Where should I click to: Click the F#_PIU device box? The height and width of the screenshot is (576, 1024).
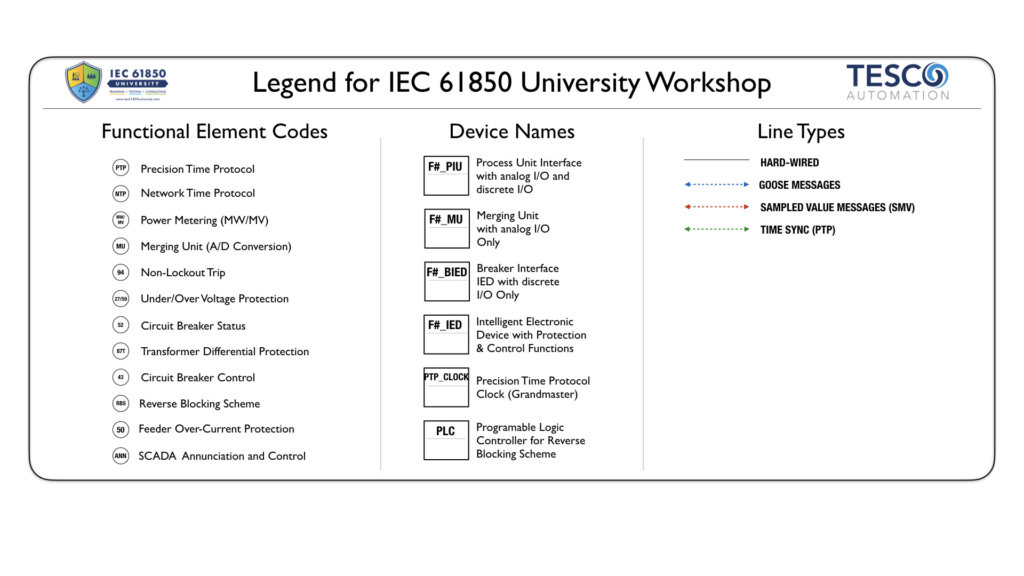pos(446,176)
